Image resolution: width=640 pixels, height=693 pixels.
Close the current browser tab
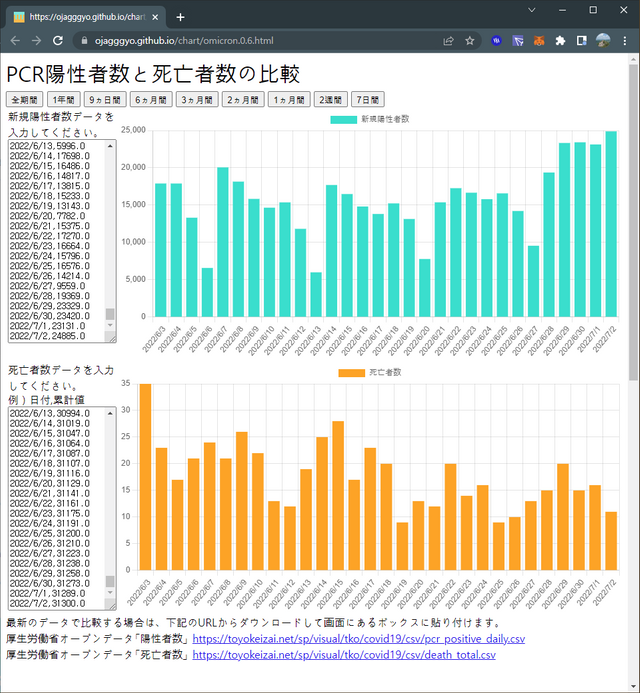click(155, 17)
